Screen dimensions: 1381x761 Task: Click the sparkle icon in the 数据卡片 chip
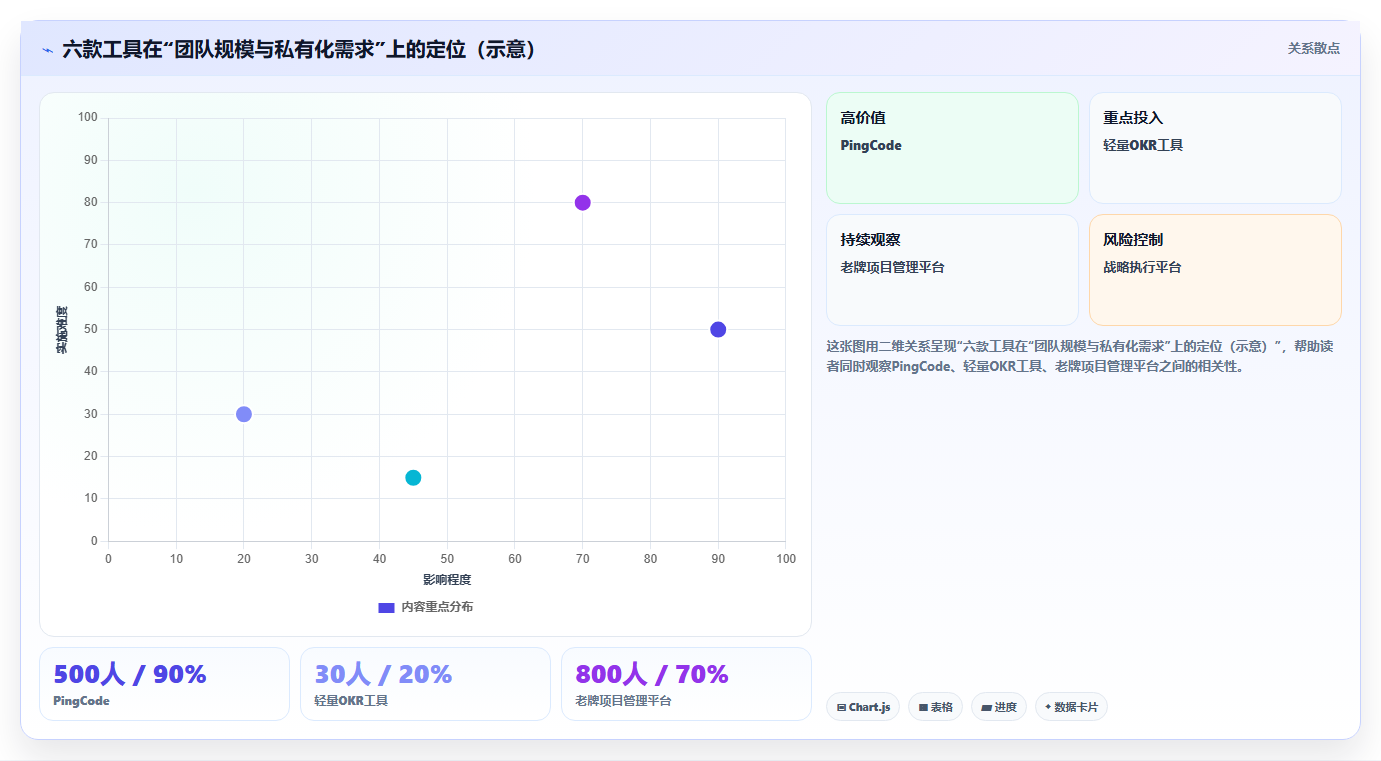pos(1048,707)
